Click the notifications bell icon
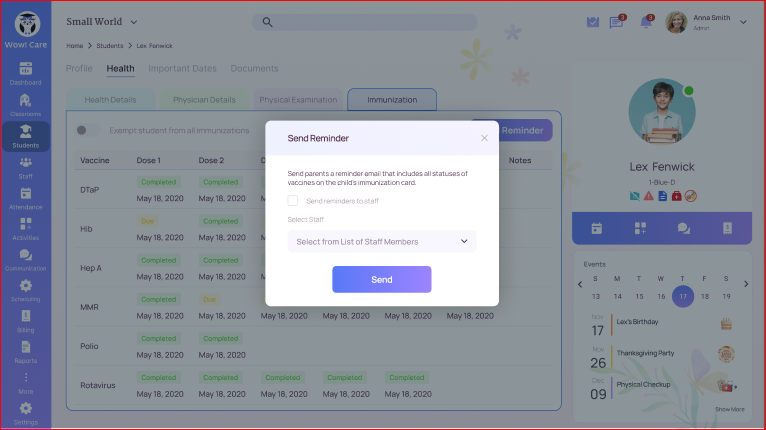The image size is (766, 430). point(646,22)
